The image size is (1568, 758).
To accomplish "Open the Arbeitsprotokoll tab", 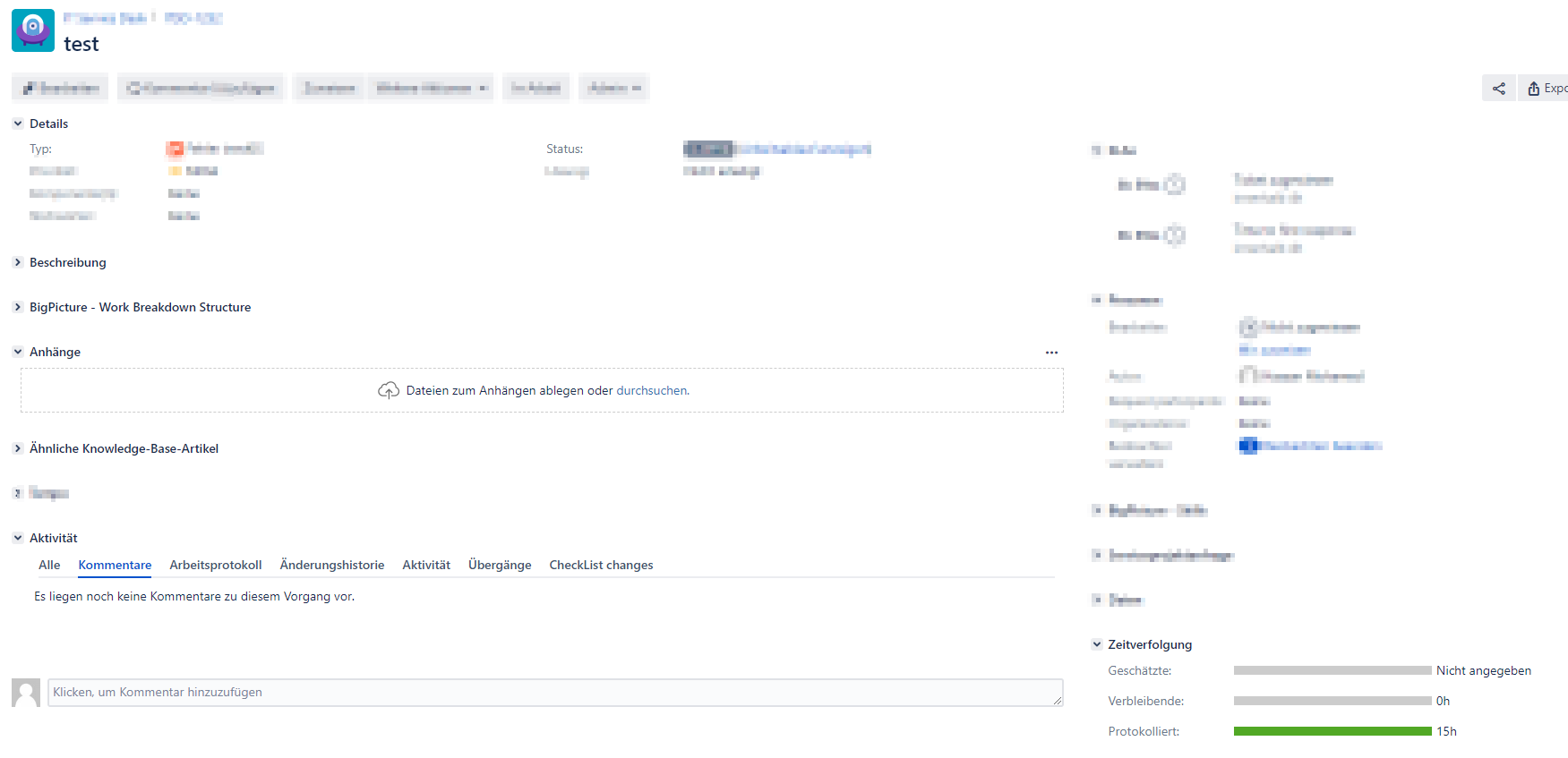I will point(216,565).
